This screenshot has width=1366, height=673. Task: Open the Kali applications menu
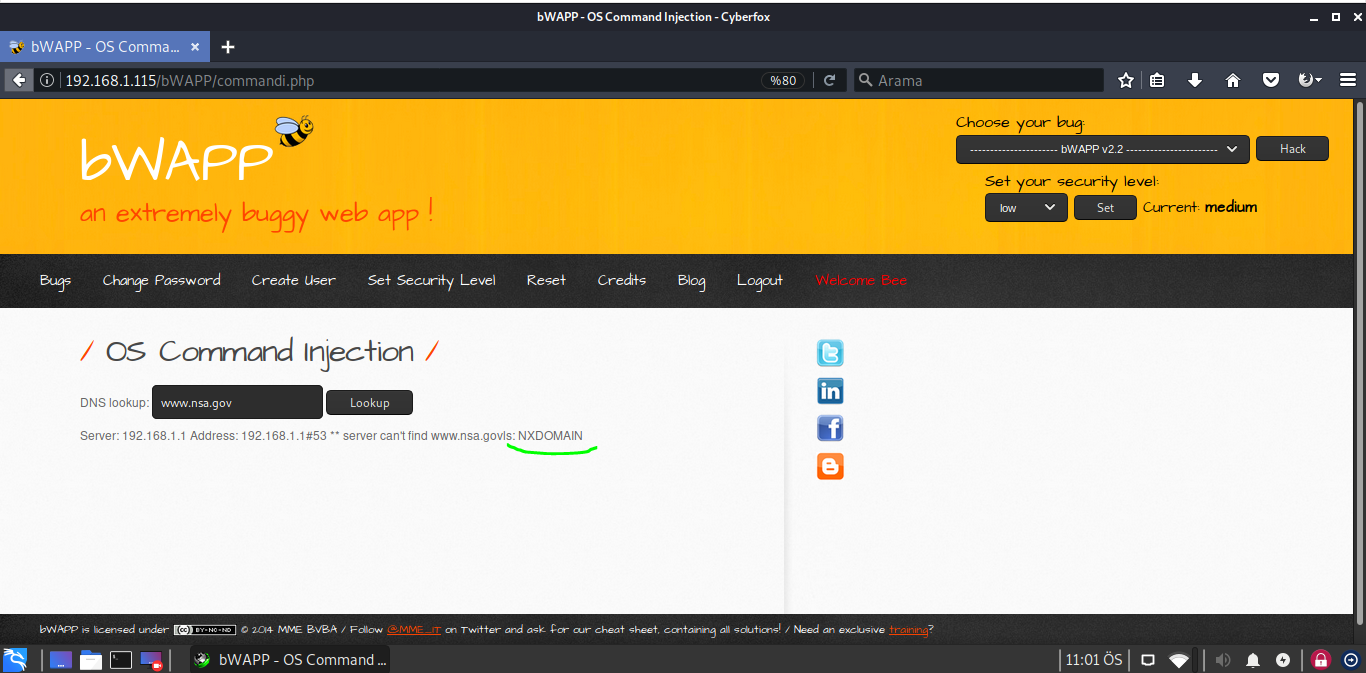(x=15, y=659)
